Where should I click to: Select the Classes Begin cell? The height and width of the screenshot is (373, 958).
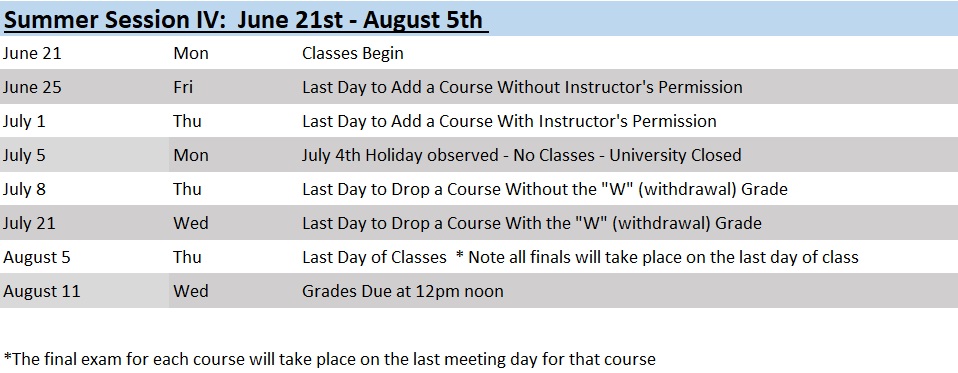point(353,53)
